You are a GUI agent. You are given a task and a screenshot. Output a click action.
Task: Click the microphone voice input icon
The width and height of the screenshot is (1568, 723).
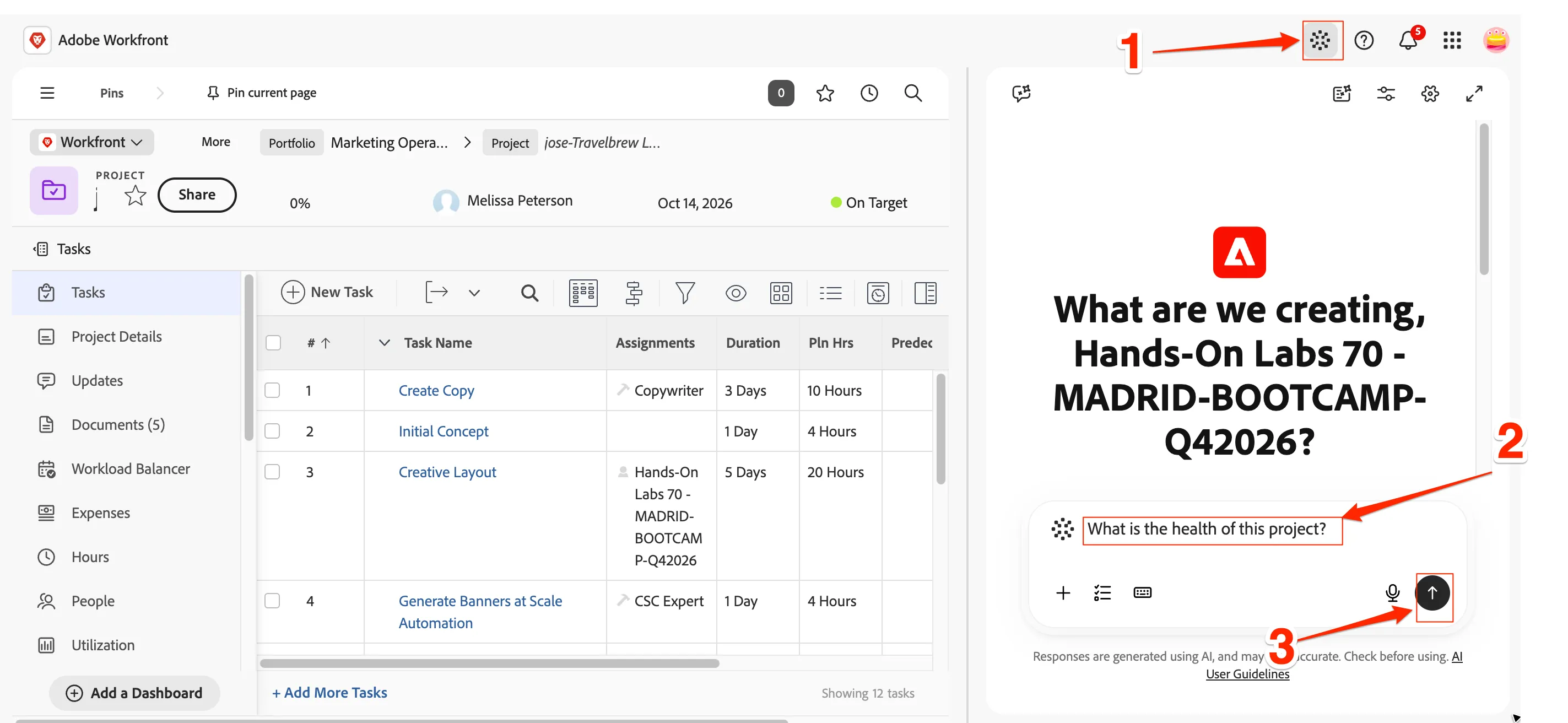tap(1392, 592)
